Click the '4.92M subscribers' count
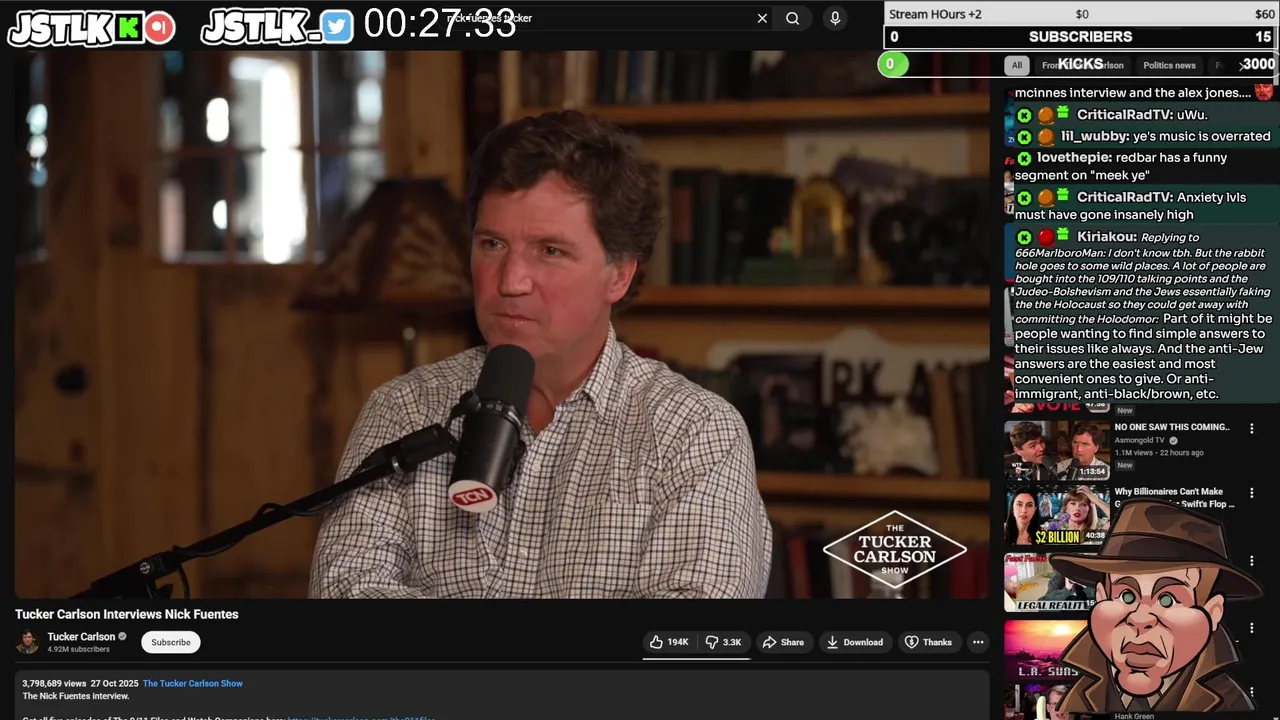Screen dimensions: 1280x720 (x=78, y=649)
